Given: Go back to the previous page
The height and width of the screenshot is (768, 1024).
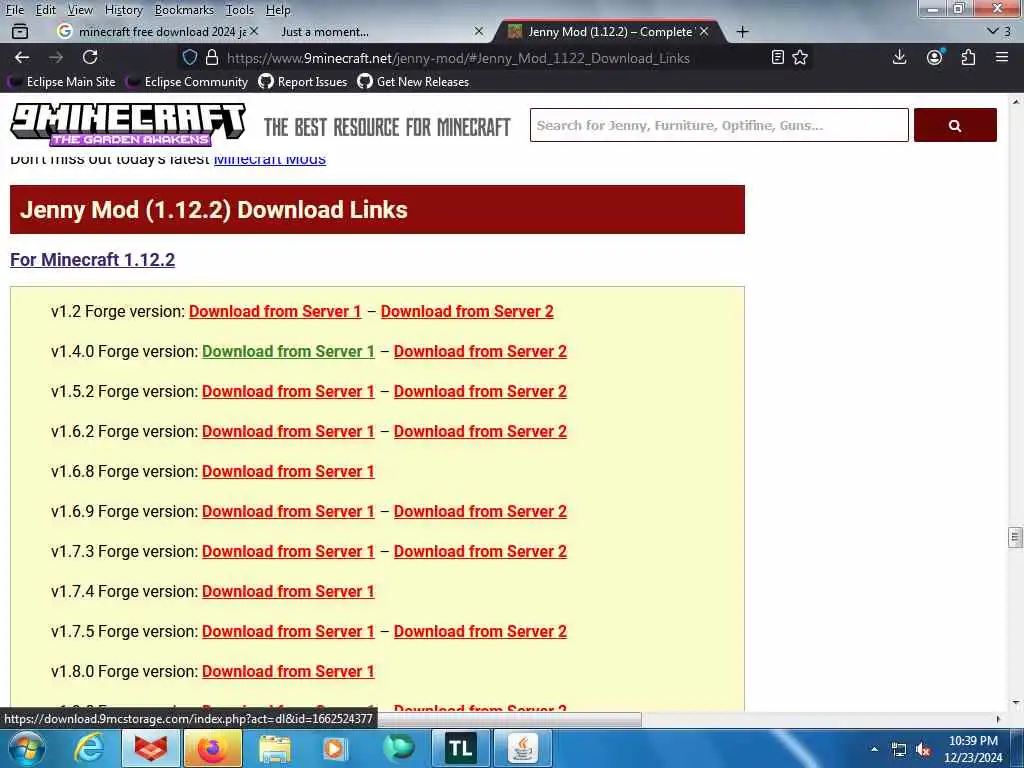Looking at the screenshot, I should click(x=22, y=57).
